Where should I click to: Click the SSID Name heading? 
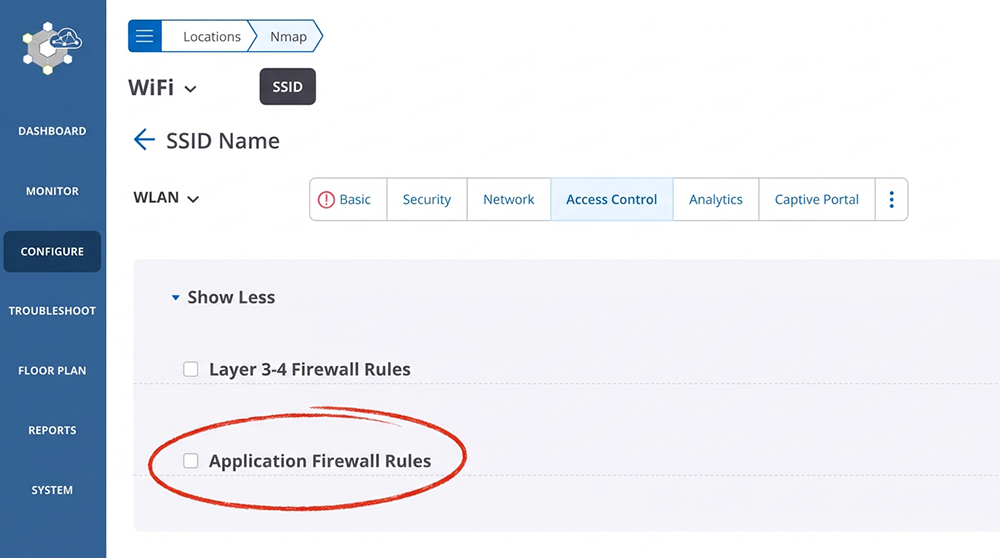223,140
